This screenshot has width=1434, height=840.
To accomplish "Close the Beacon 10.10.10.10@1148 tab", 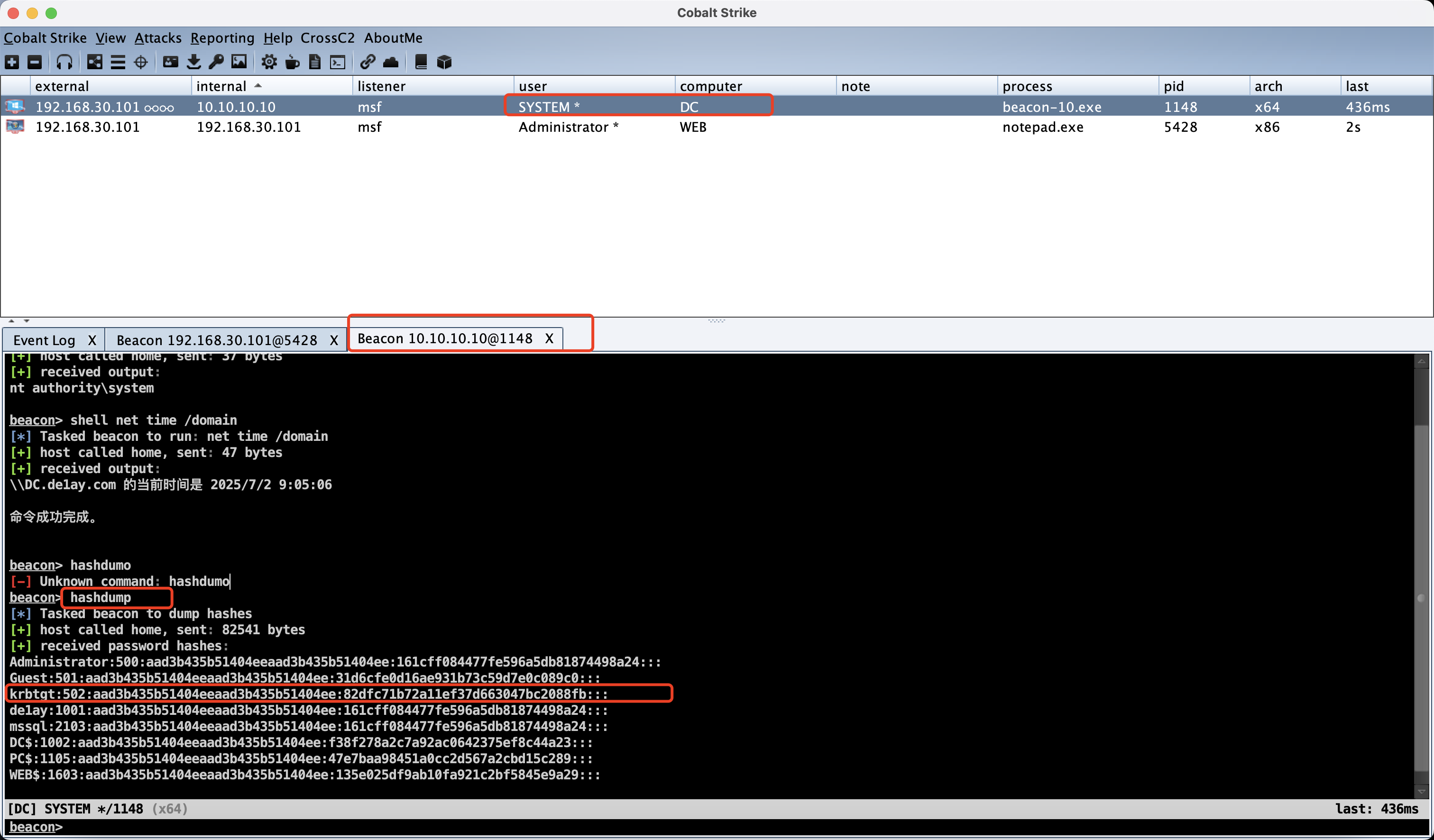I will pos(549,338).
